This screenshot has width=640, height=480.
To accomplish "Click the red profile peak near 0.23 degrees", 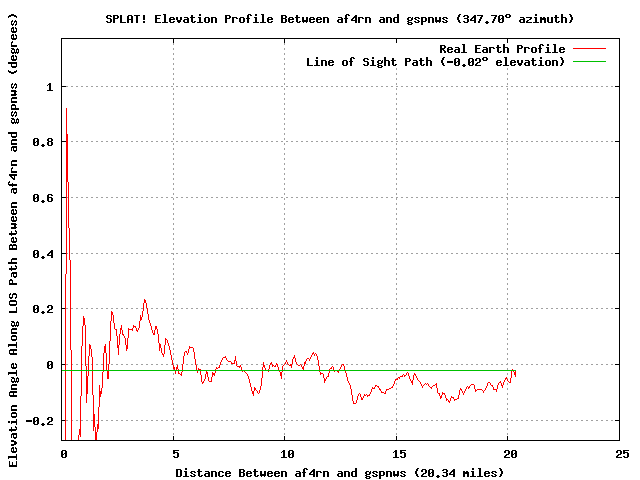I will tap(144, 300).
